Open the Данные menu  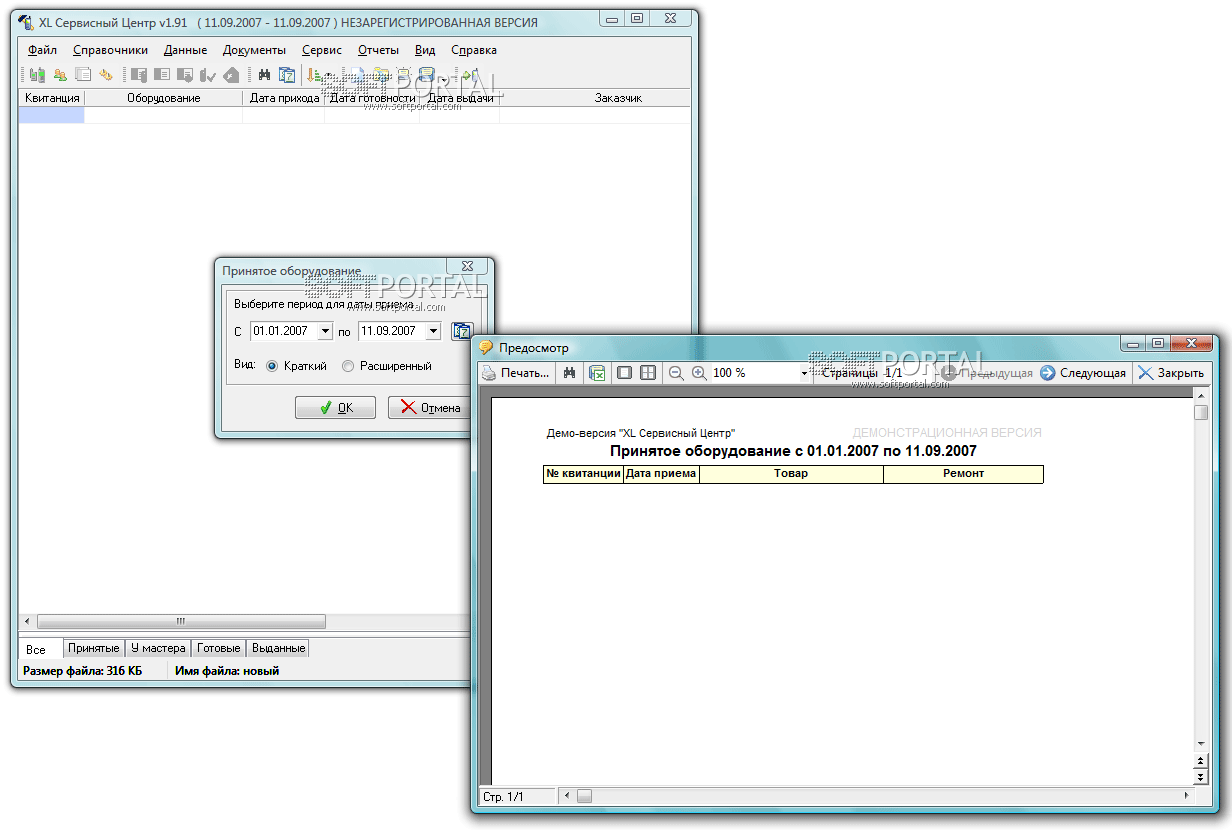185,50
